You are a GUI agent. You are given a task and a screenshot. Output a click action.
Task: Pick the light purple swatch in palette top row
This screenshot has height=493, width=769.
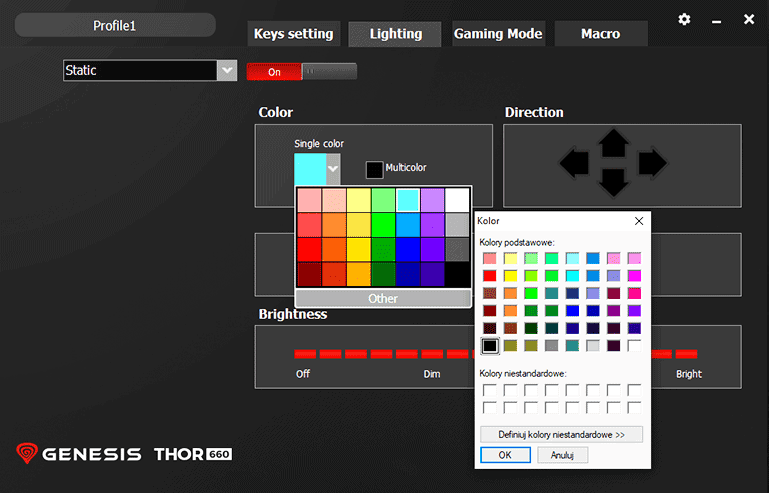(x=433, y=200)
